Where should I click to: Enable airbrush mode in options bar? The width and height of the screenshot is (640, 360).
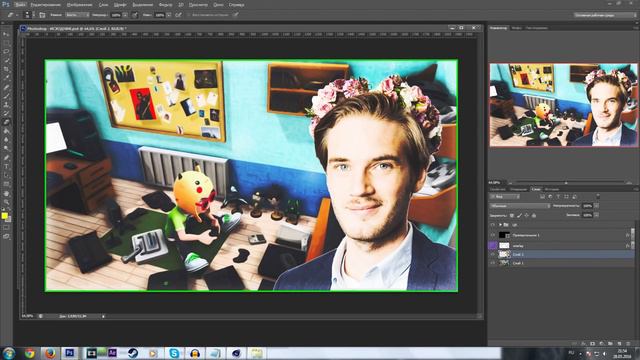click(178, 15)
